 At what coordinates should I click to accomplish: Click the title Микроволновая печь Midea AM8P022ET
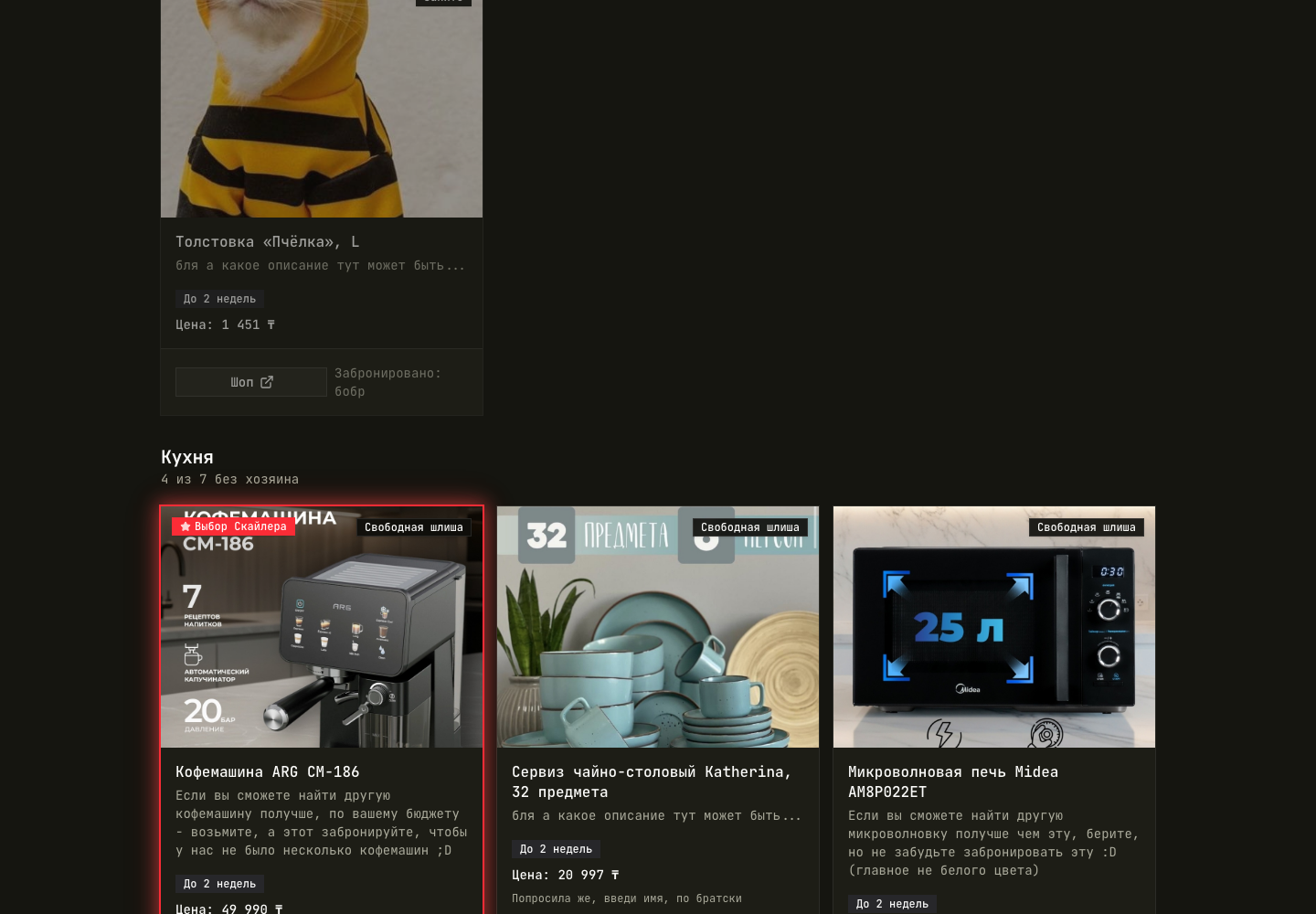953,781
